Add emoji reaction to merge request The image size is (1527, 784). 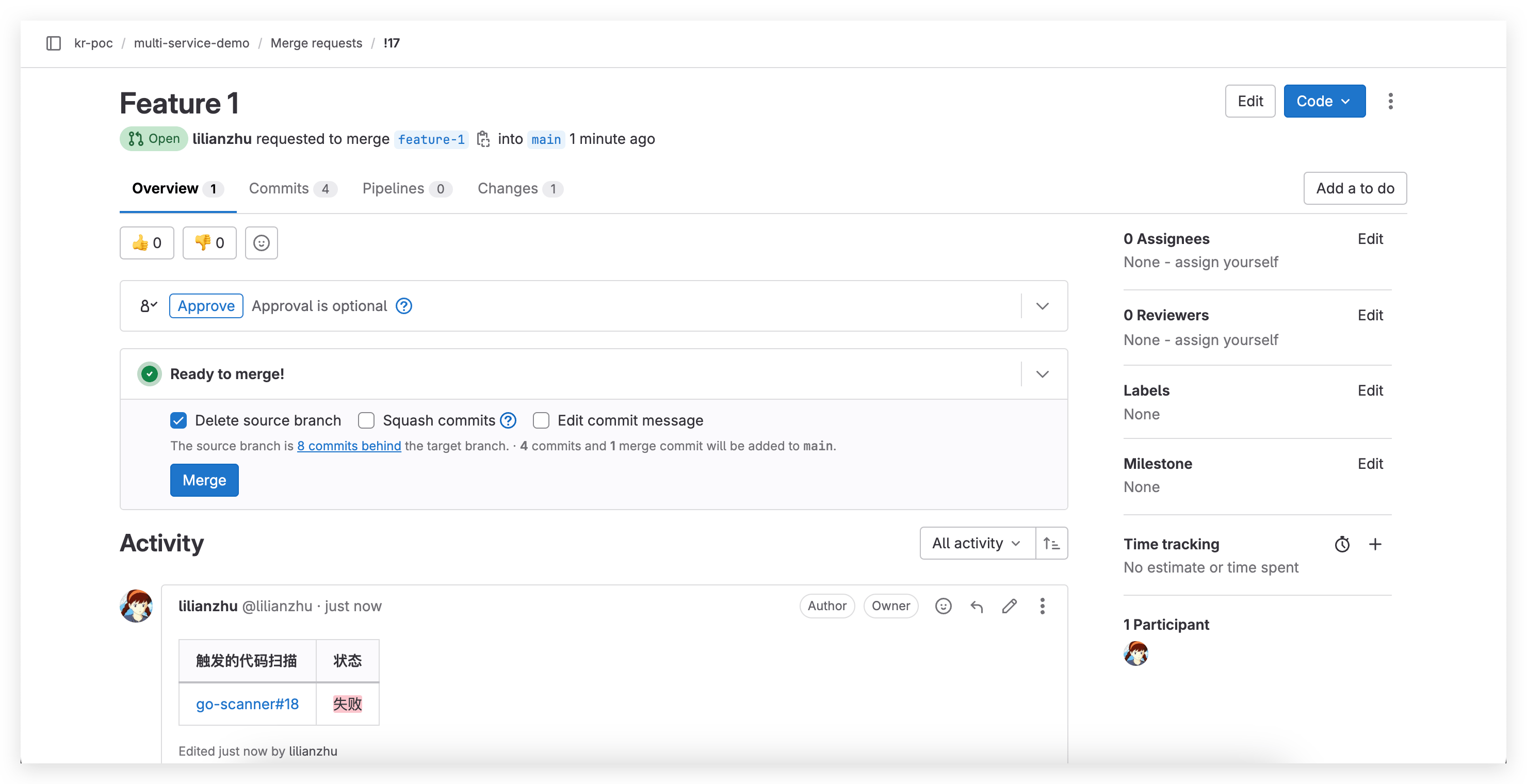tap(262, 243)
